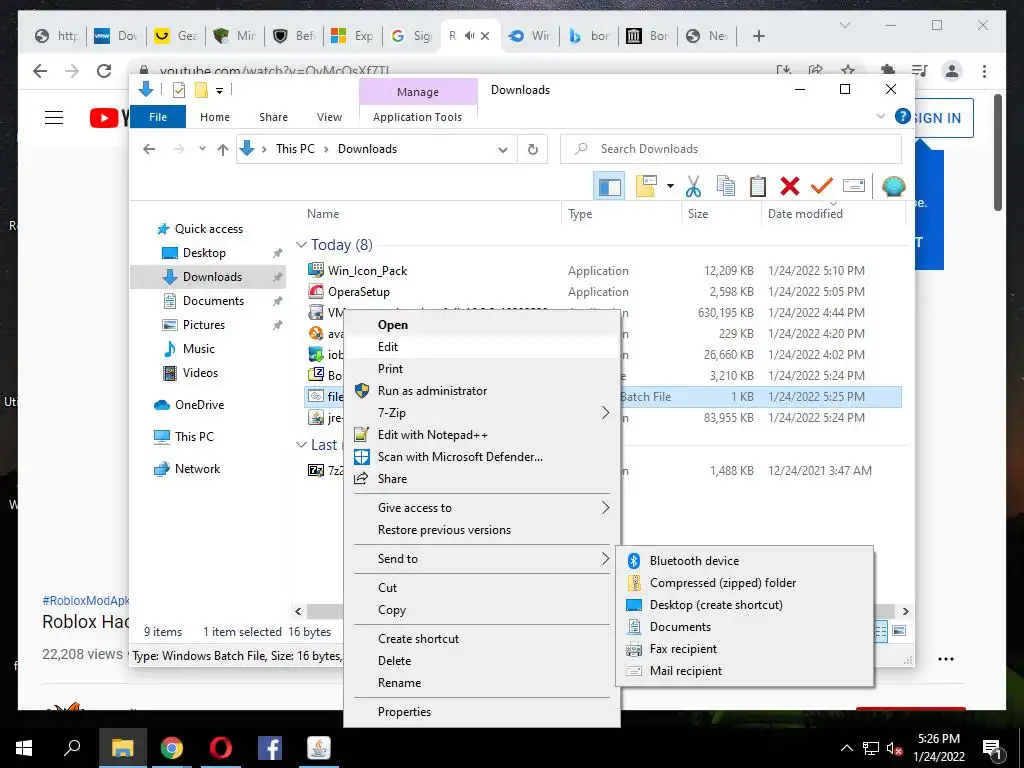Switch to the Share ribbon tab
This screenshot has height=768, width=1024.
(x=273, y=117)
